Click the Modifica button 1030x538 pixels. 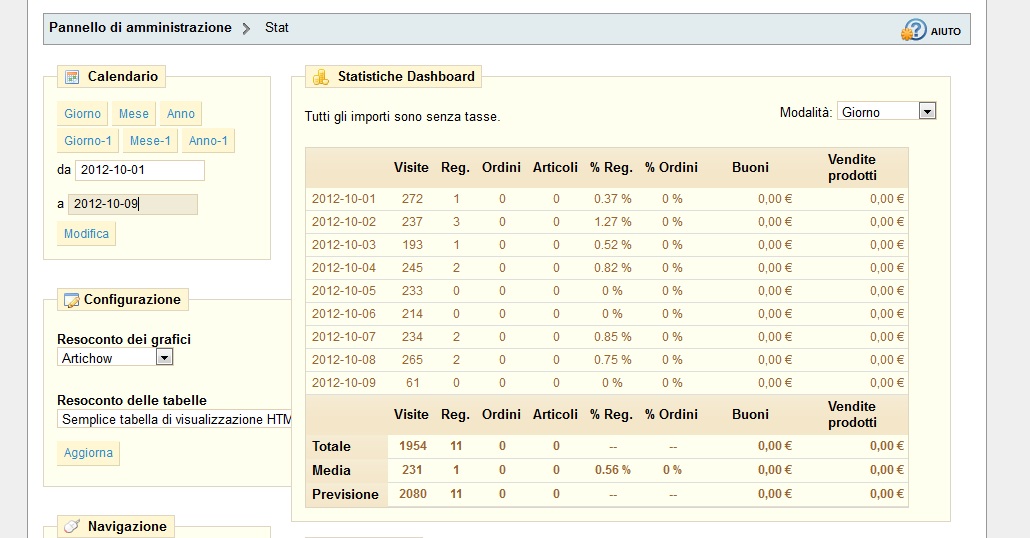(x=86, y=234)
